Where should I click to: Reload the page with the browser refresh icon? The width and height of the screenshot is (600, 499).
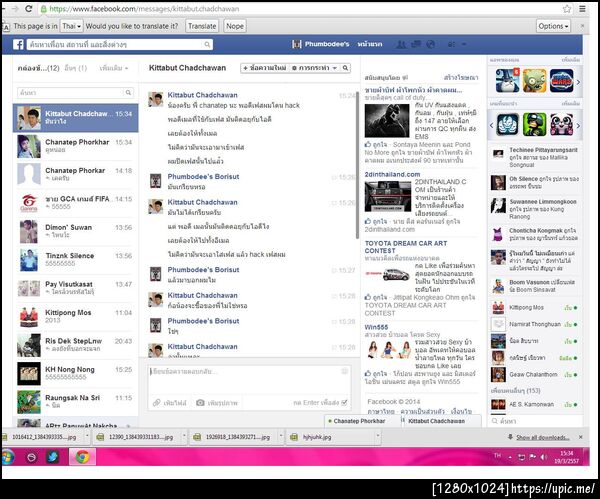[28, 8]
